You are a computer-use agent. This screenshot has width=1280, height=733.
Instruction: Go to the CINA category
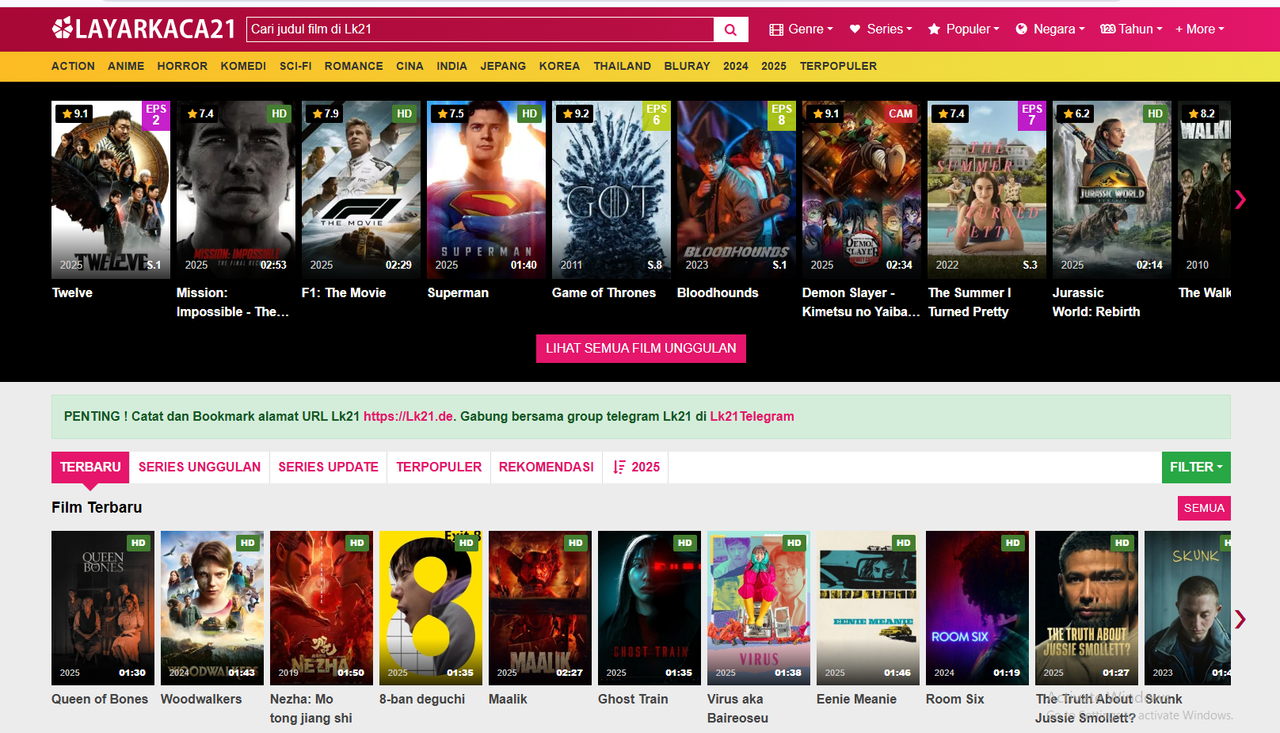(410, 66)
